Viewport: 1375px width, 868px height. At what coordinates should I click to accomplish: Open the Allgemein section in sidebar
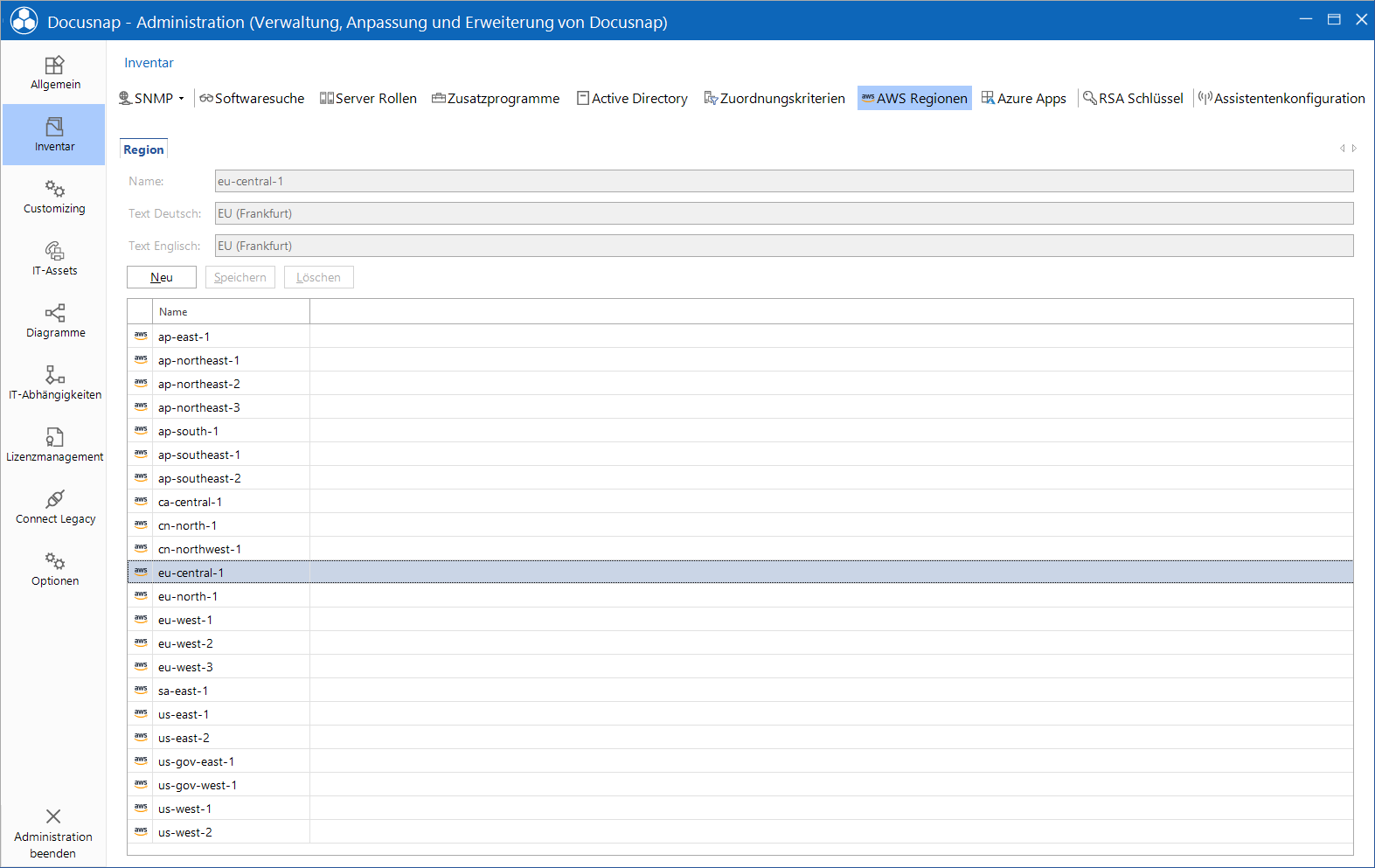pos(54,73)
